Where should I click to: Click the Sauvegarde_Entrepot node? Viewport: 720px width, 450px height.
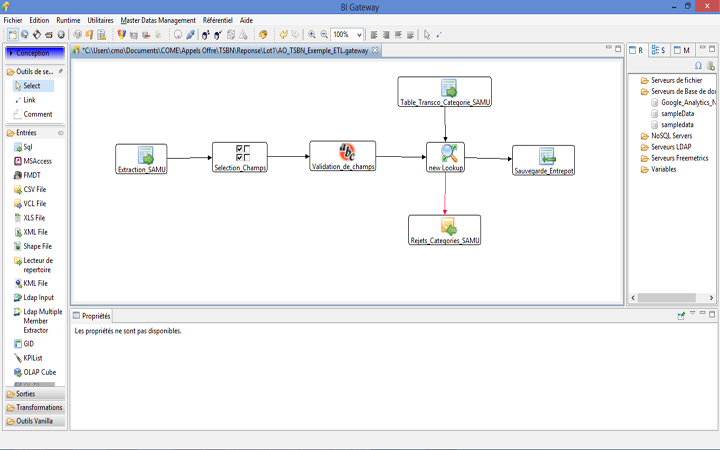(x=543, y=160)
